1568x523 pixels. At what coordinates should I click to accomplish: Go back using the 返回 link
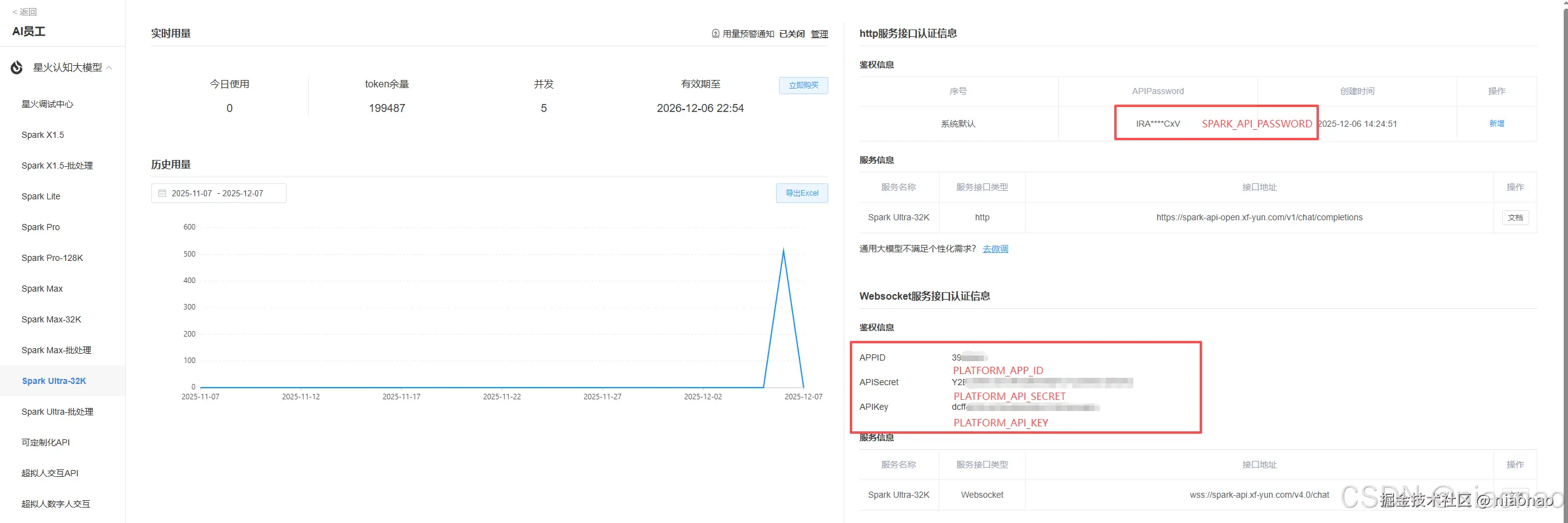[25, 12]
